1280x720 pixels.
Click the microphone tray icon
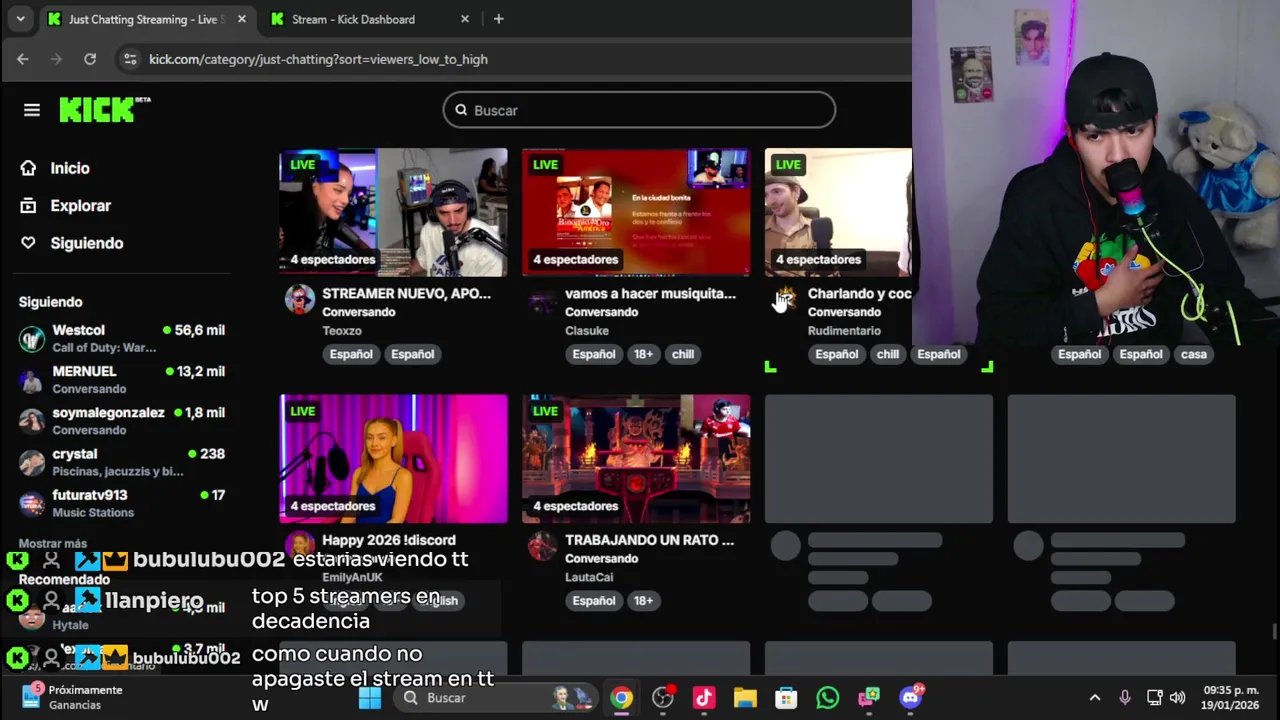tap(1125, 698)
